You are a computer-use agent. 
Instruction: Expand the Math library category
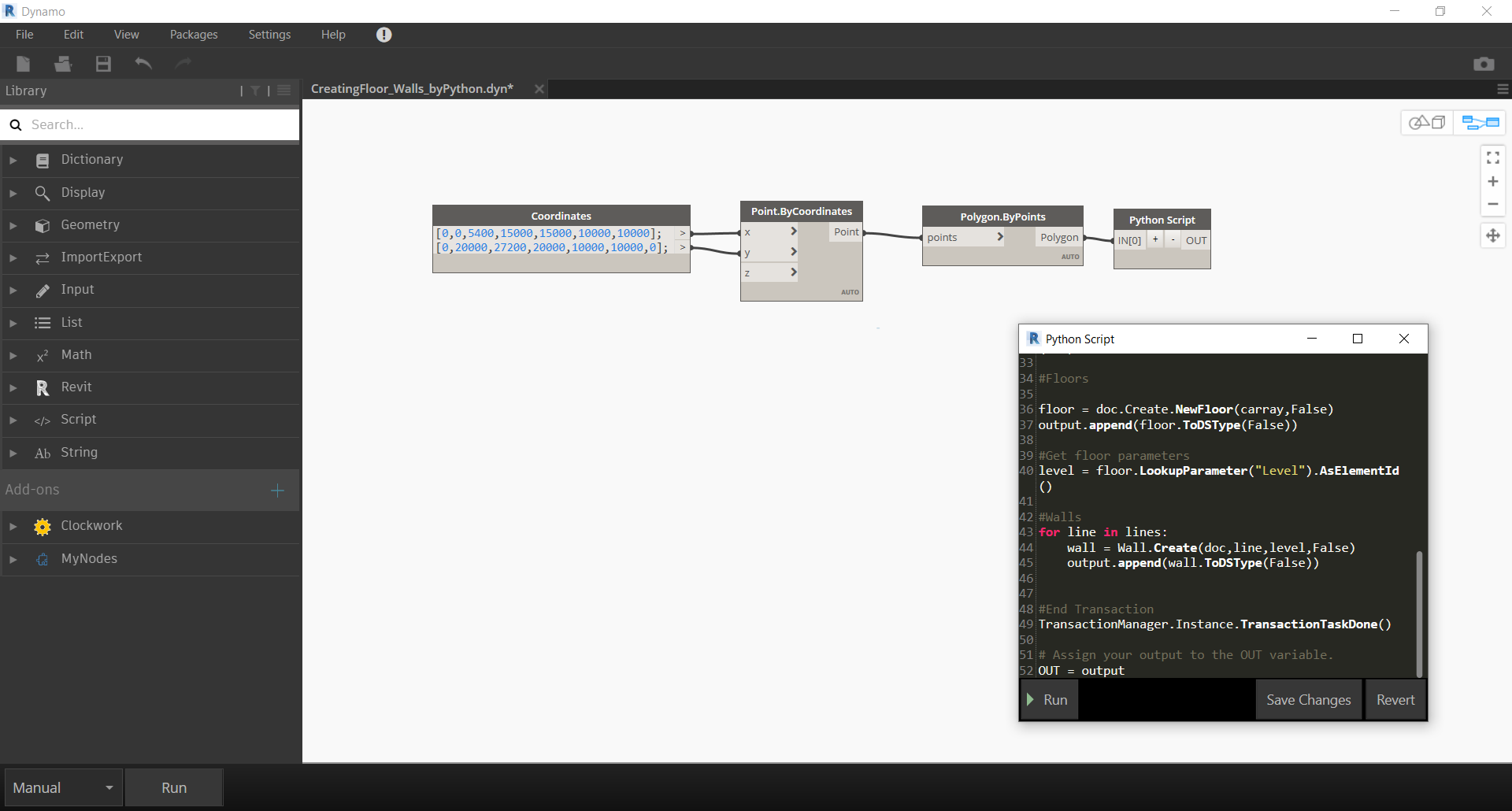pyautogui.click(x=13, y=356)
